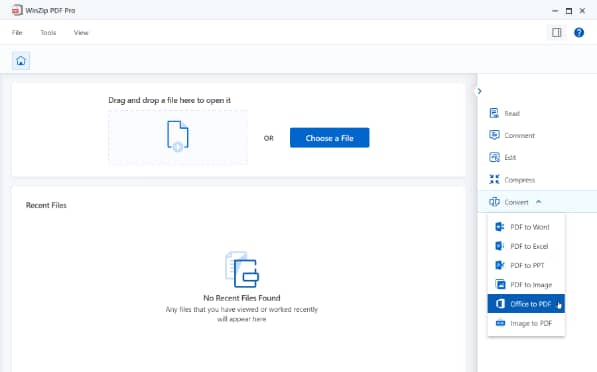Click the 'Convert' sidebar label

516,202
